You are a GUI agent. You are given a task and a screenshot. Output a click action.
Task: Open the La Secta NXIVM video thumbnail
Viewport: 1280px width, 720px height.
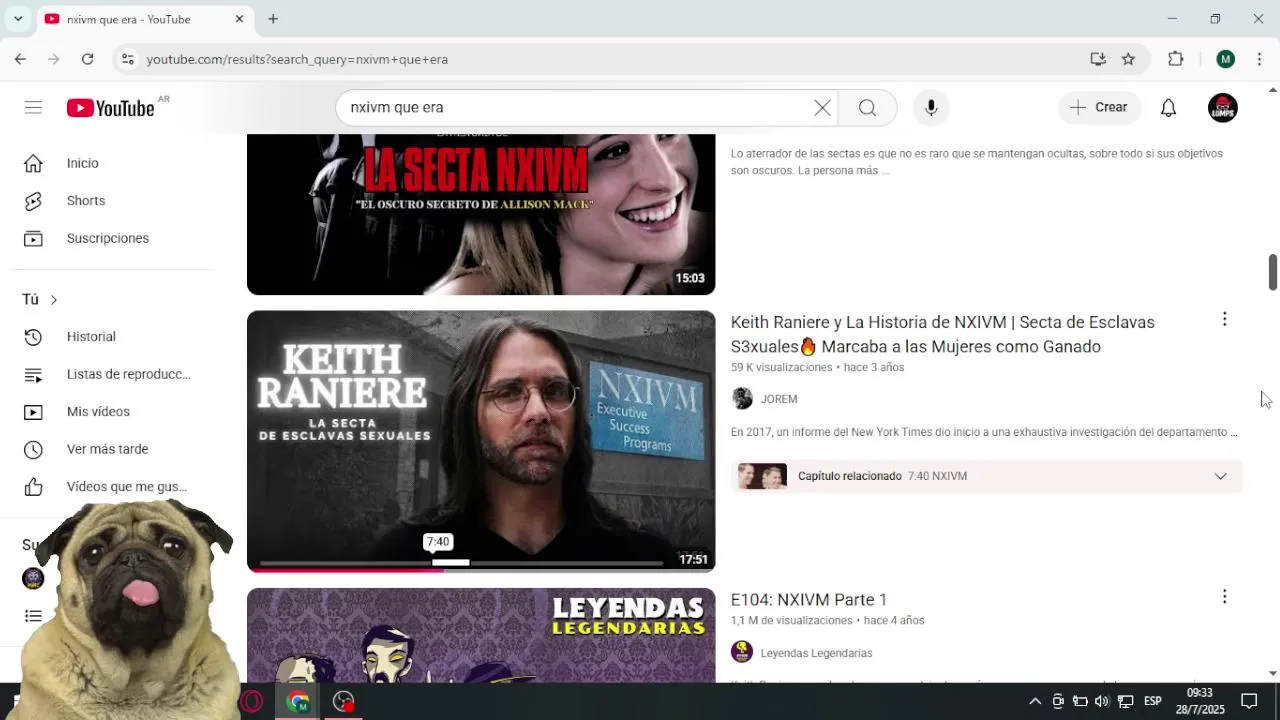tap(481, 214)
